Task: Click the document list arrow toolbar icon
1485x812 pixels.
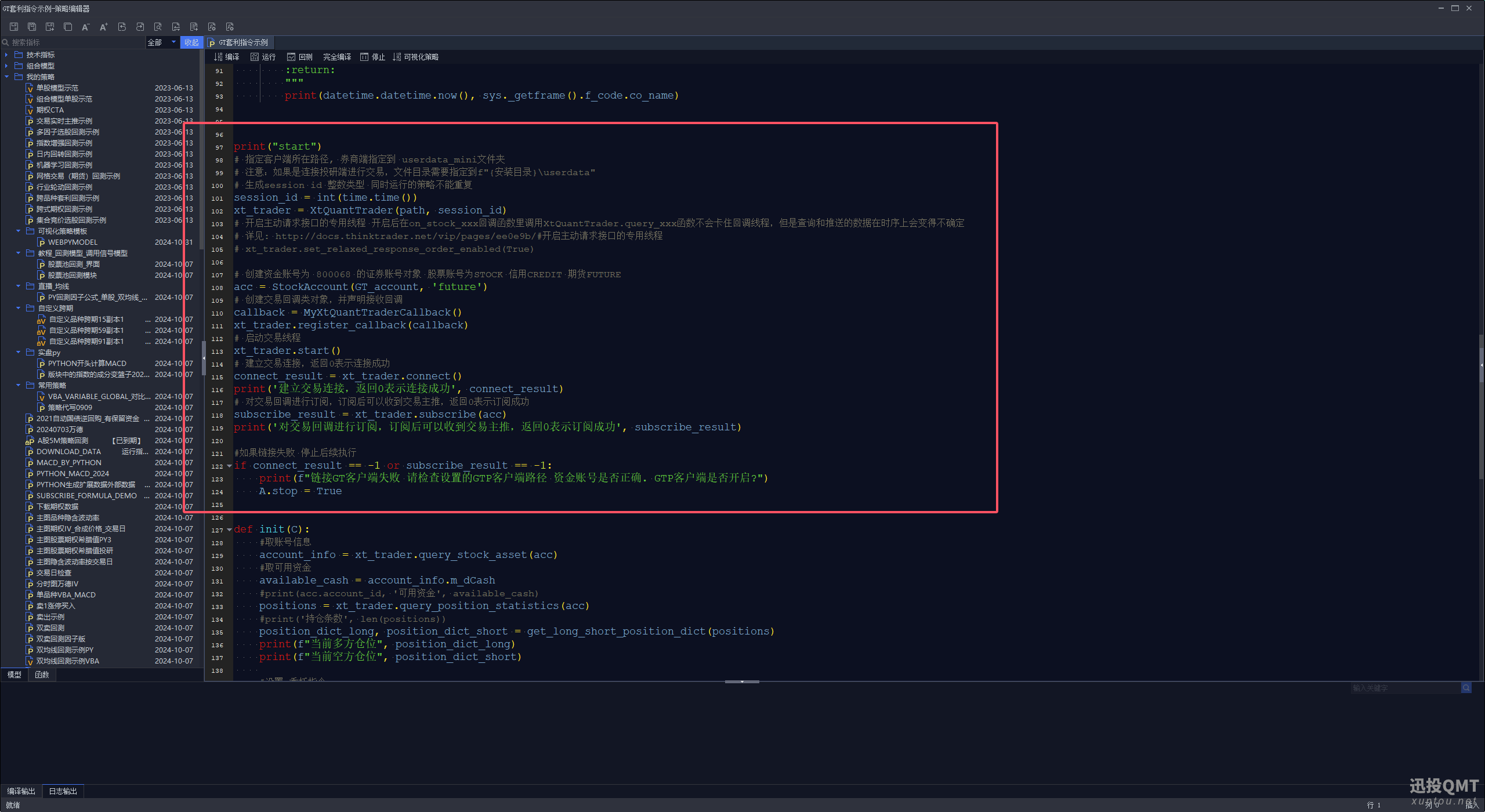Action: (194, 27)
